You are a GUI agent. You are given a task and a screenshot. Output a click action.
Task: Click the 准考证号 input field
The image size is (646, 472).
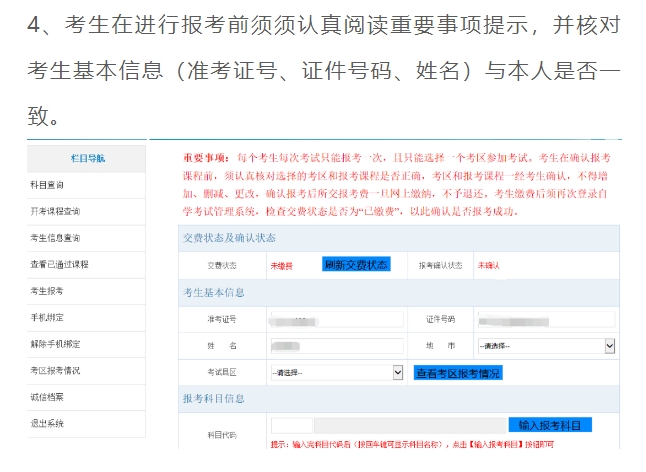336,319
